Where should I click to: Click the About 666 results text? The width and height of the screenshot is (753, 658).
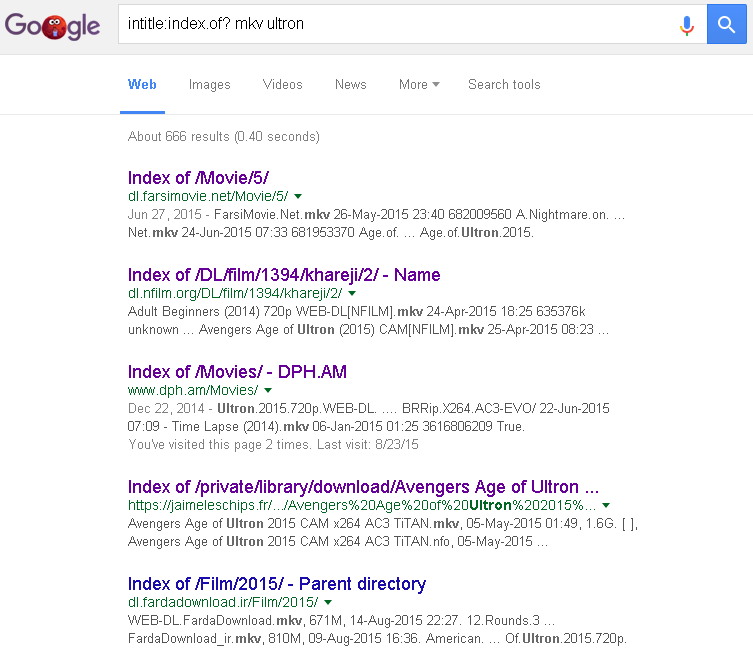click(224, 136)
